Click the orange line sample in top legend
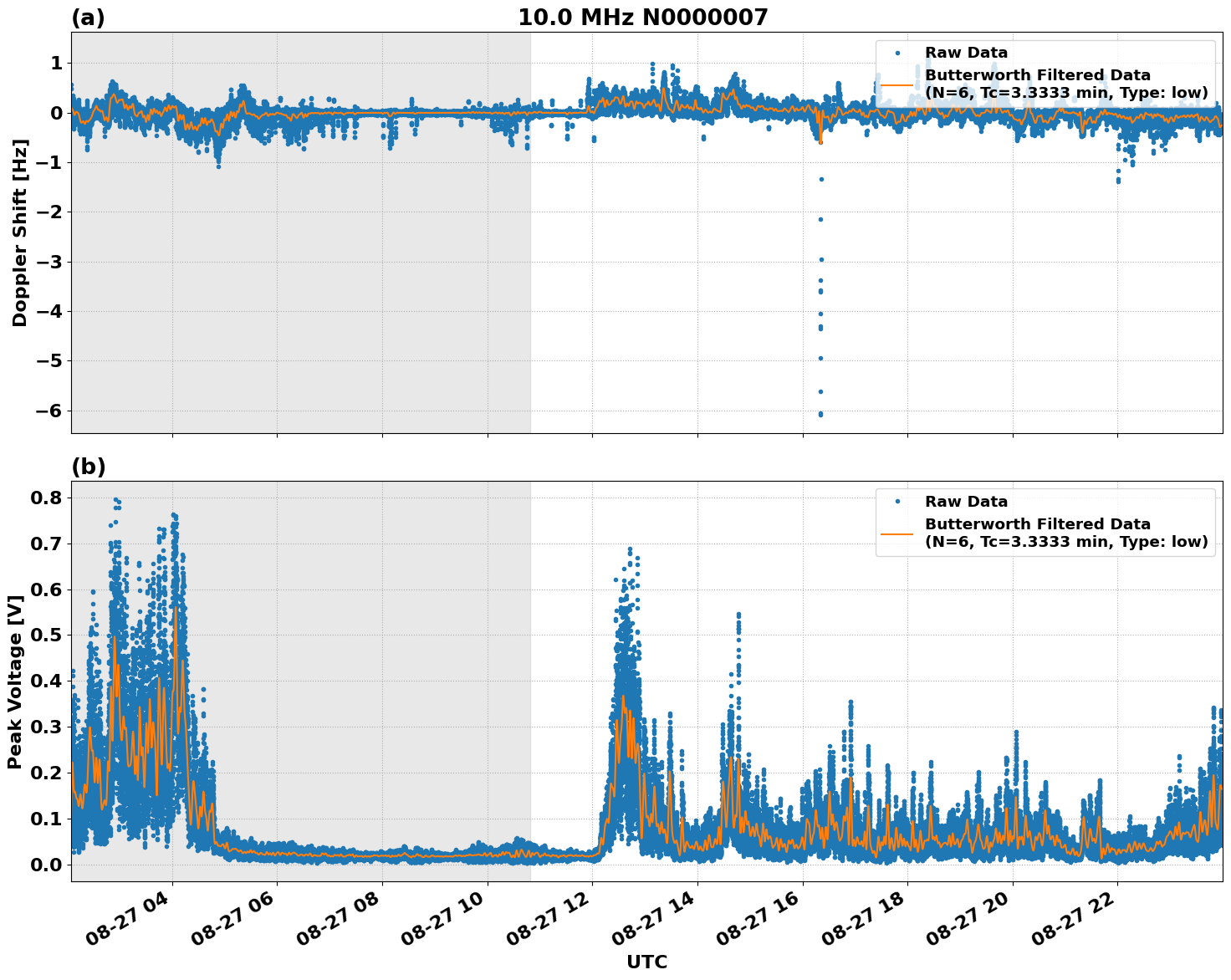 click(x=897, y=84)
